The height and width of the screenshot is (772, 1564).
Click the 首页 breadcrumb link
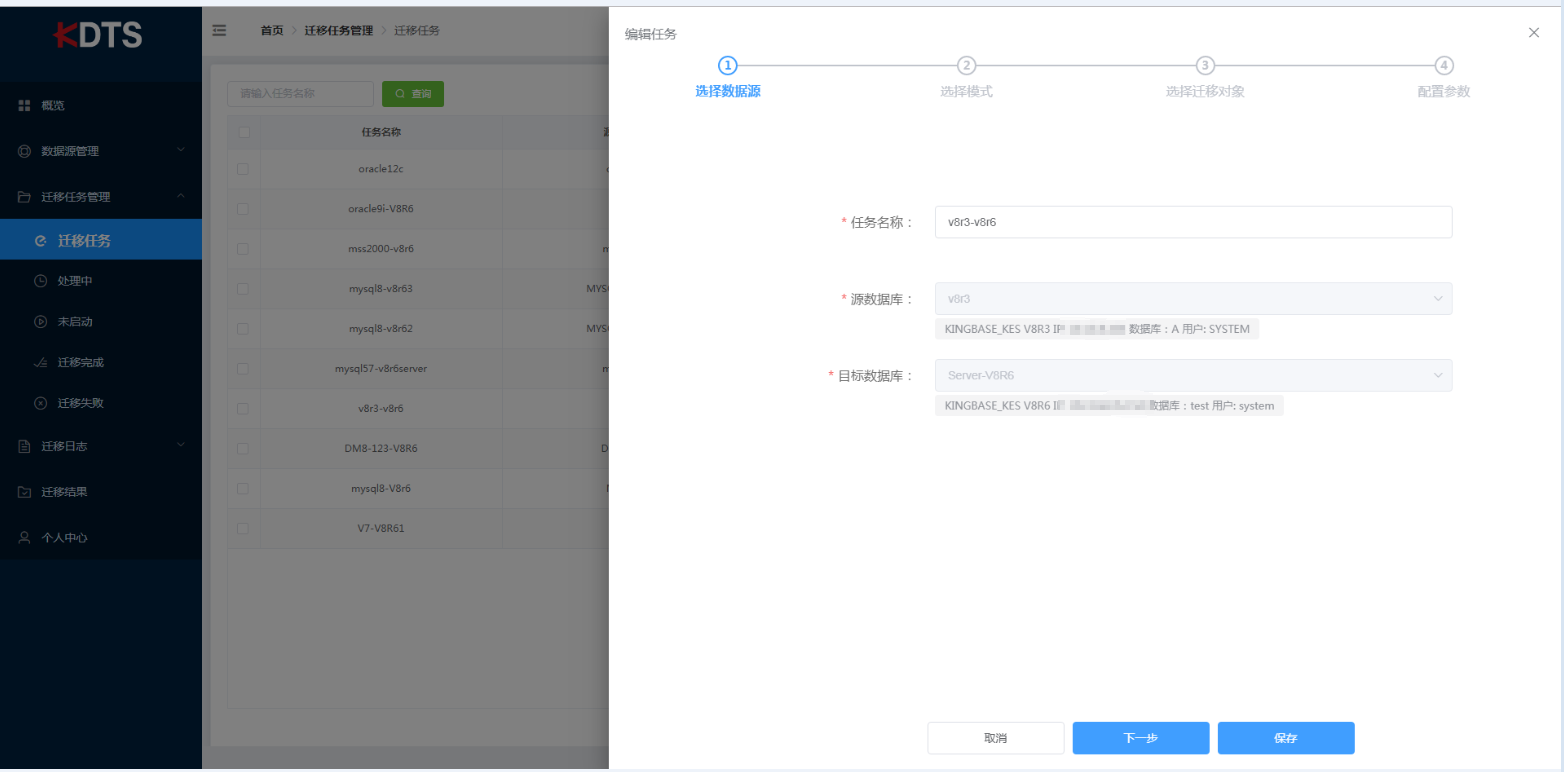[272, 31]
